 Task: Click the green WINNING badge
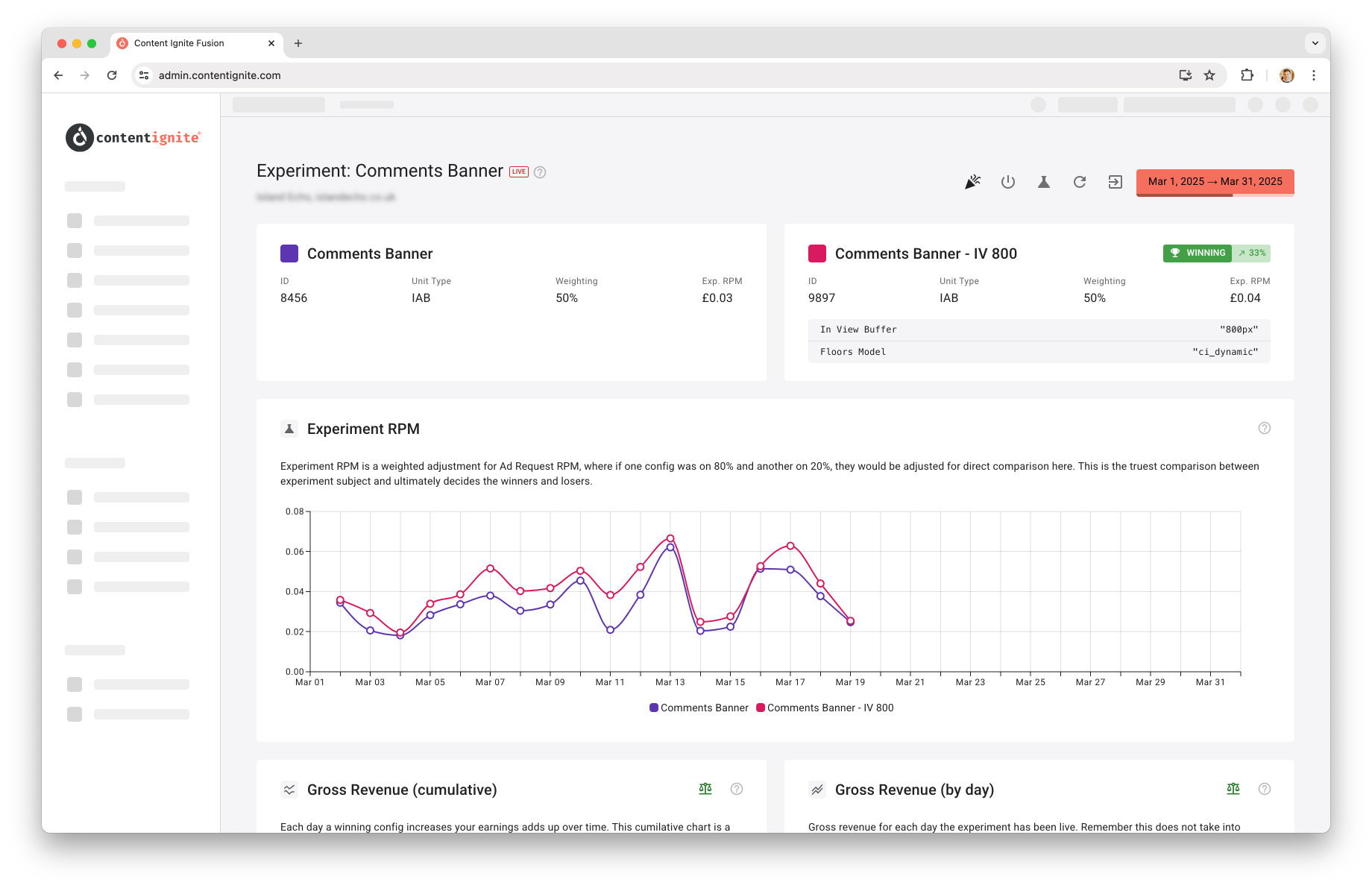tap(1198, 254)
